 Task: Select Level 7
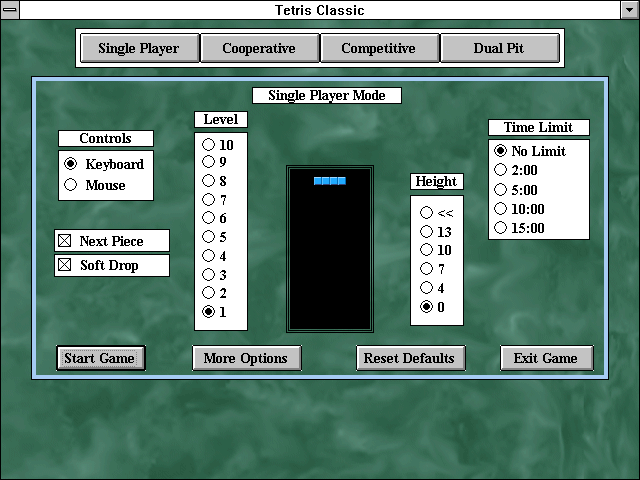click(214, 200)
